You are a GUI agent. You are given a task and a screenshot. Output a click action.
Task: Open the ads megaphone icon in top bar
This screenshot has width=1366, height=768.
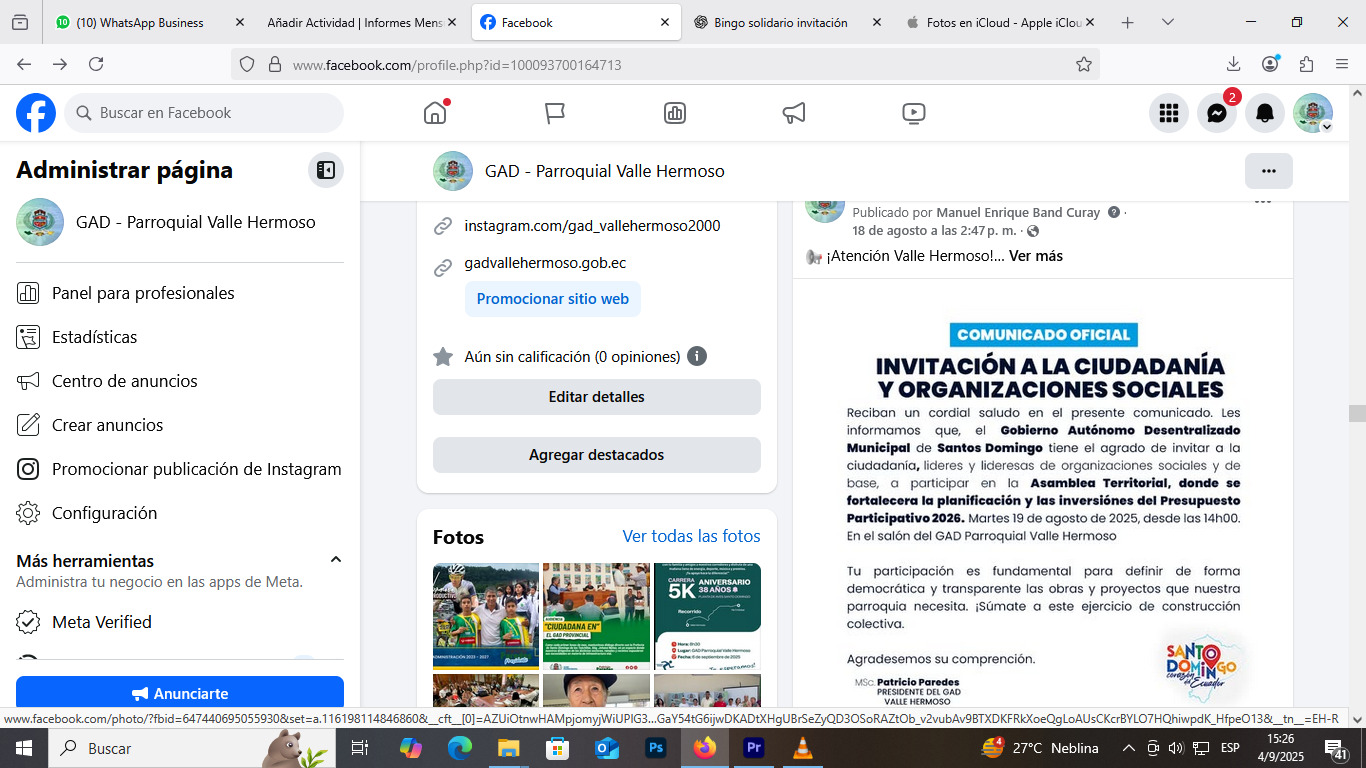pos(794,113)
